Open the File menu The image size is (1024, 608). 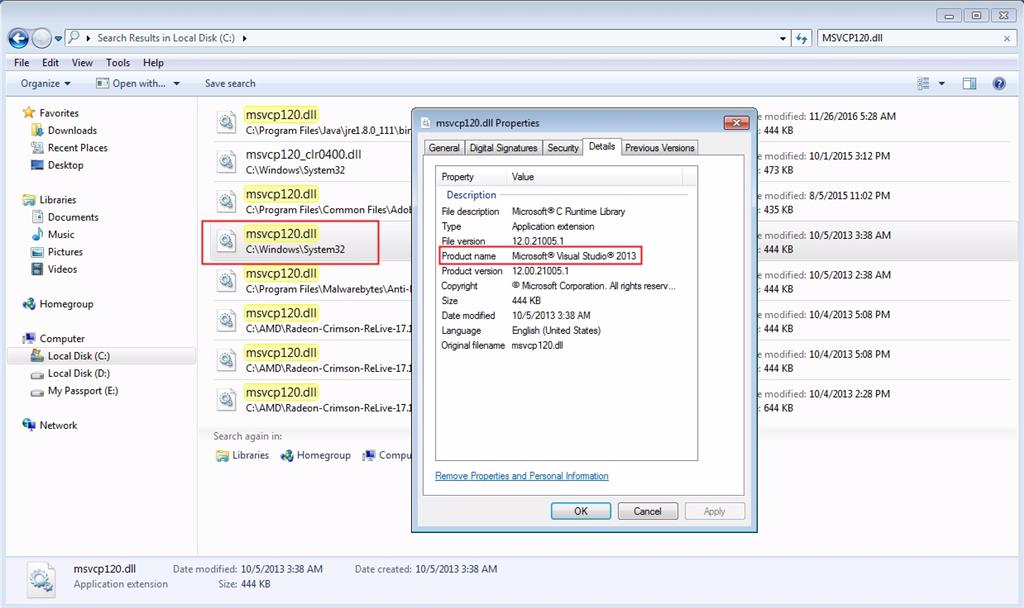pos(22,63)
